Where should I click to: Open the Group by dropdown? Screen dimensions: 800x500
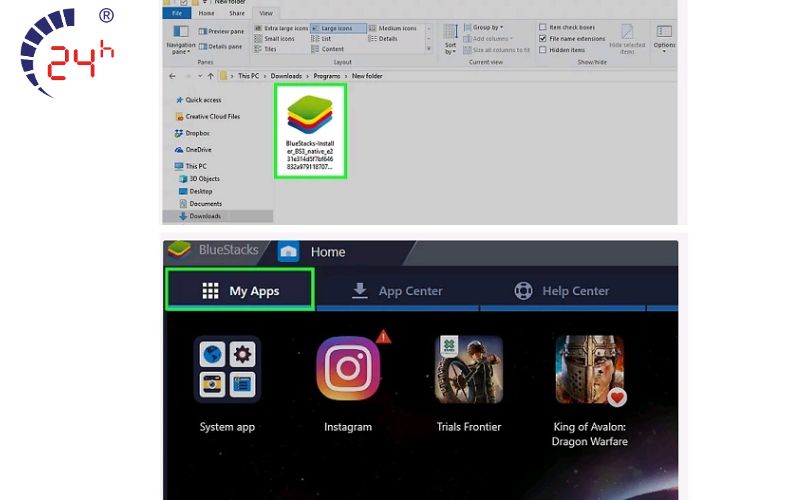(x=483, y=27)
